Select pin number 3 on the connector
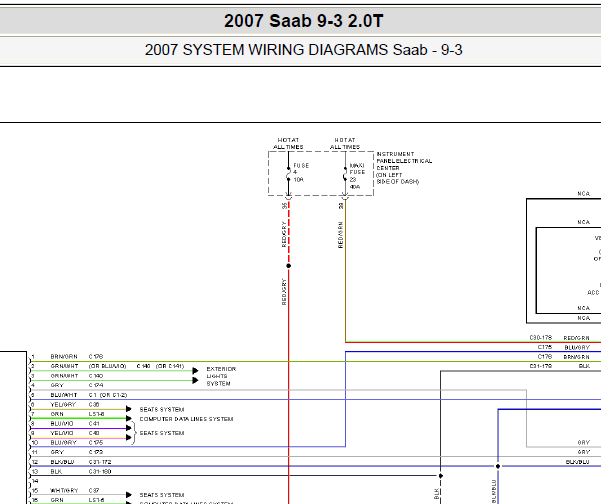Viewport: 601px width, 504px height. pos(33,376)
